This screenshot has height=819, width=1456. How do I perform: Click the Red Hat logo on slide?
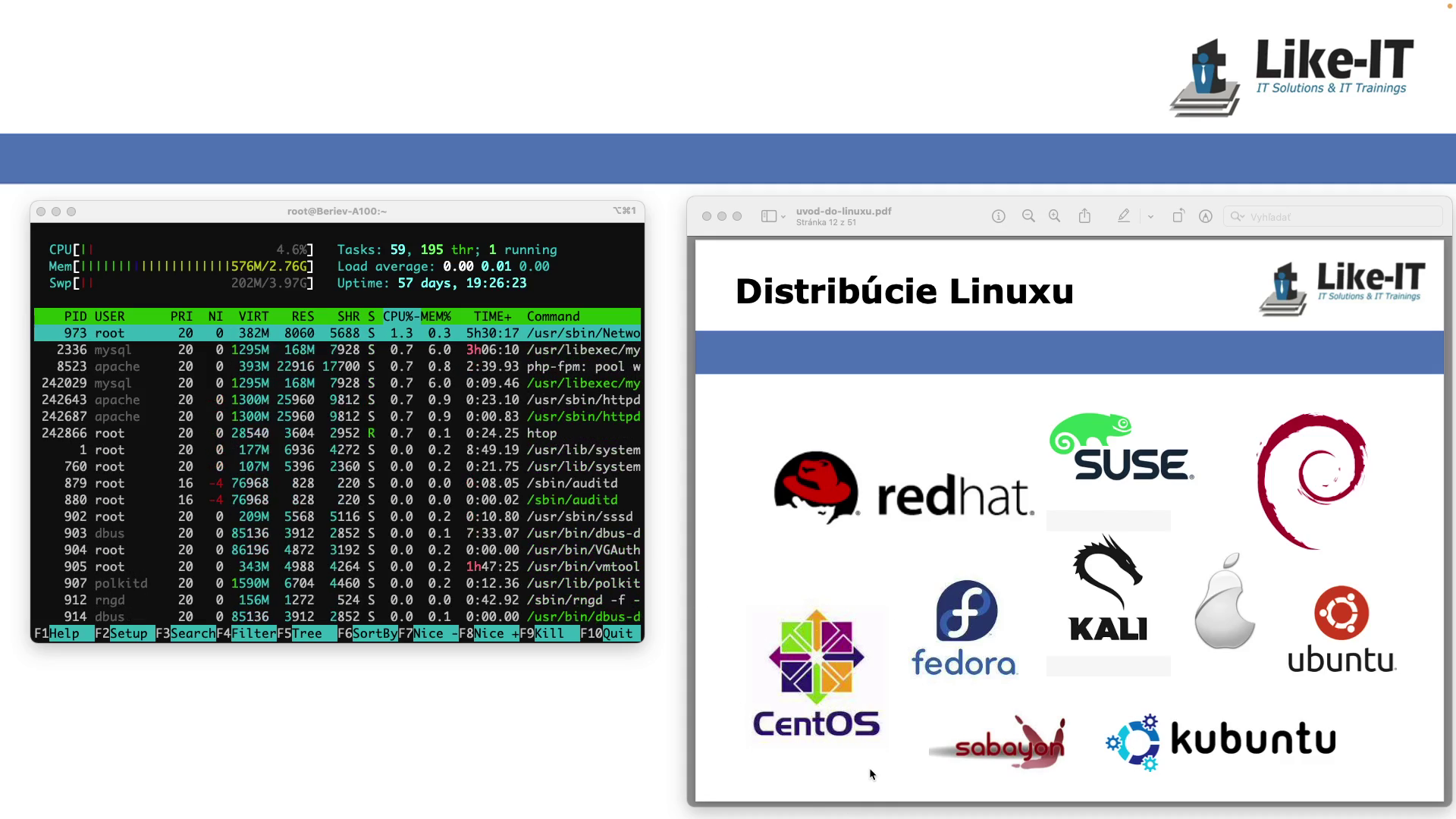pyautogui.click(x=903, y=489)
